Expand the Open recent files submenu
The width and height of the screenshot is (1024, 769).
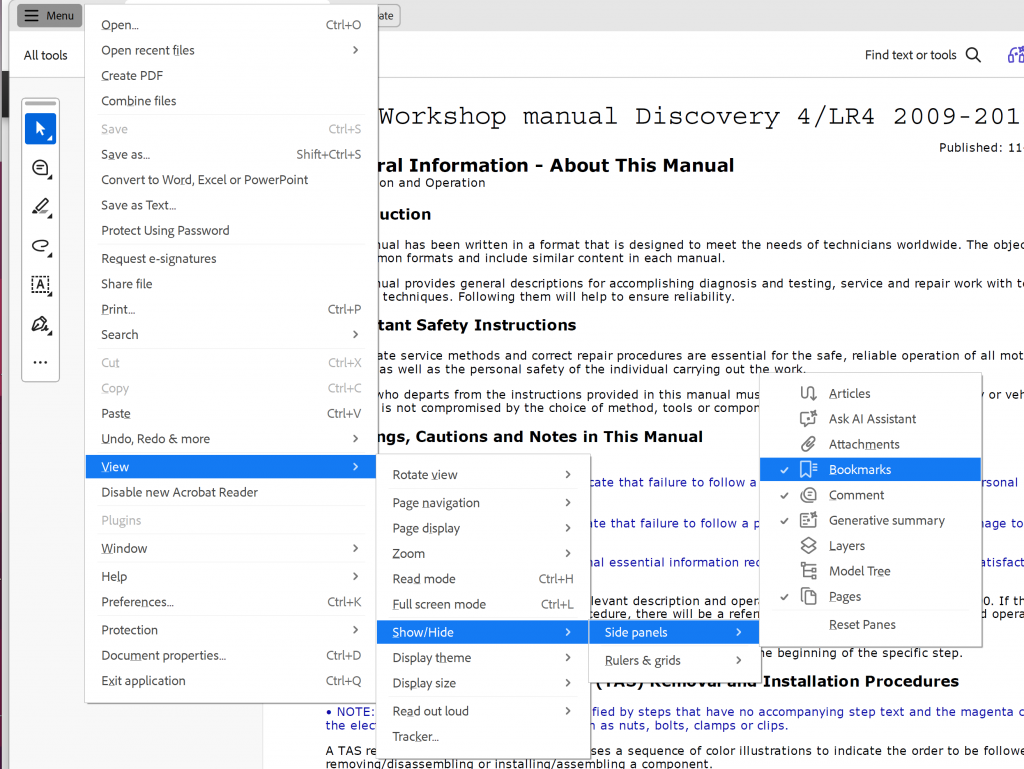pos(231,50)
